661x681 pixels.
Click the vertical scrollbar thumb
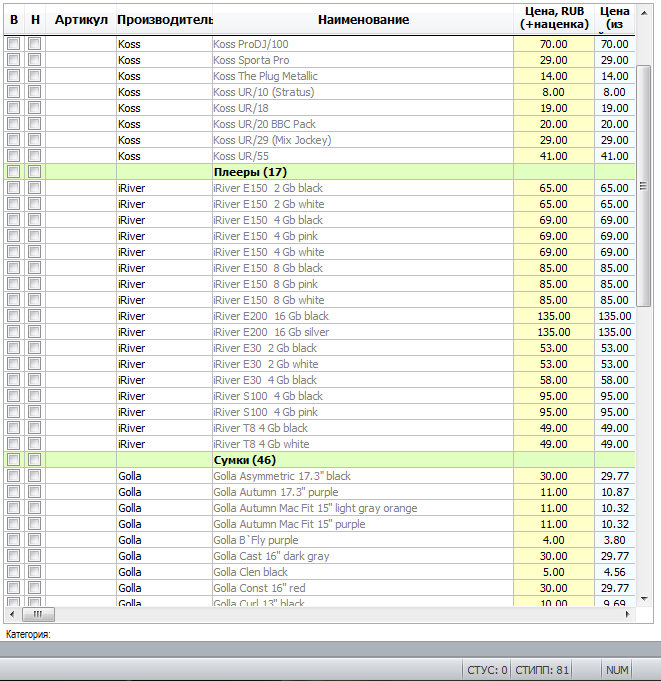click(x=644, y=186)
